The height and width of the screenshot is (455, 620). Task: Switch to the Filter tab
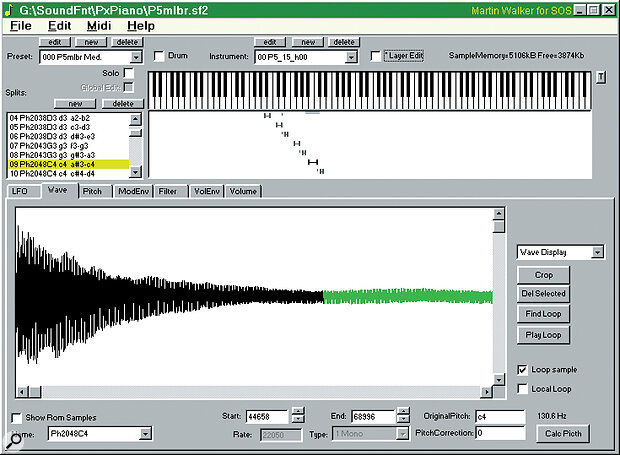tap(170, 190)
